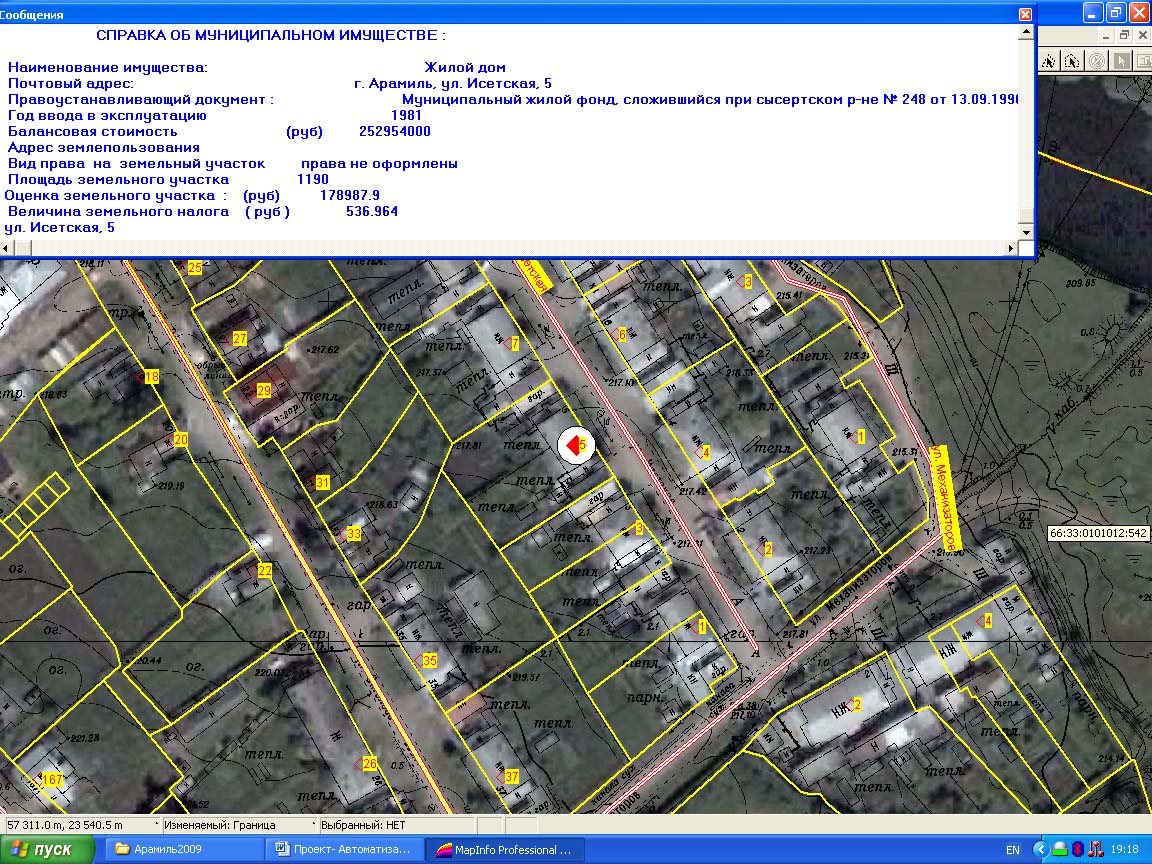This screenshot has width=1152, height=864.
Task: Choose the Polygon Select tool
Action: 1072,61
